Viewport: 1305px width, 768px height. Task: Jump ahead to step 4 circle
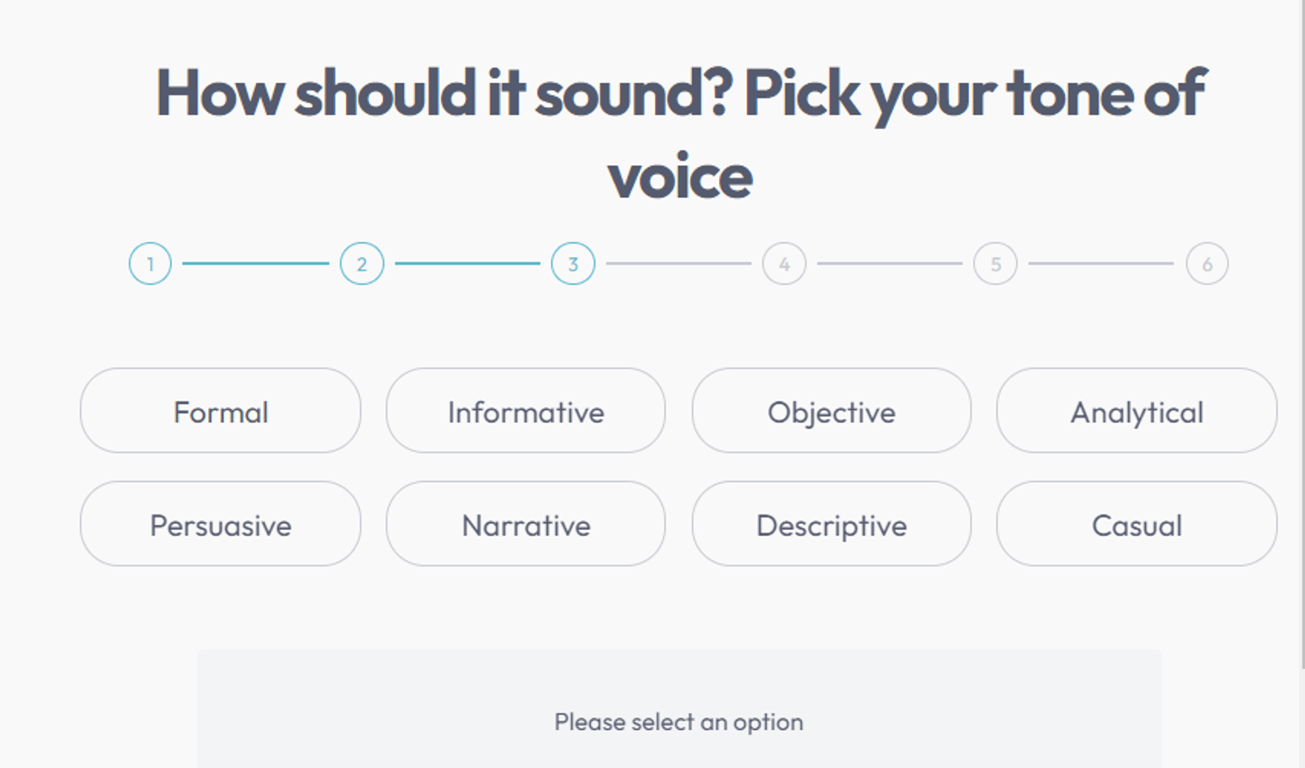pos(784,264)
